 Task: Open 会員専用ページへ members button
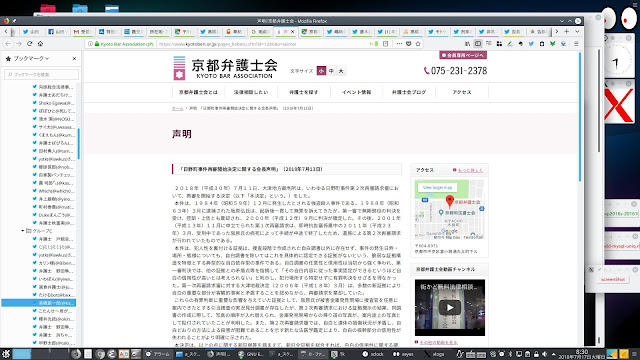click(x=463, y=55)
